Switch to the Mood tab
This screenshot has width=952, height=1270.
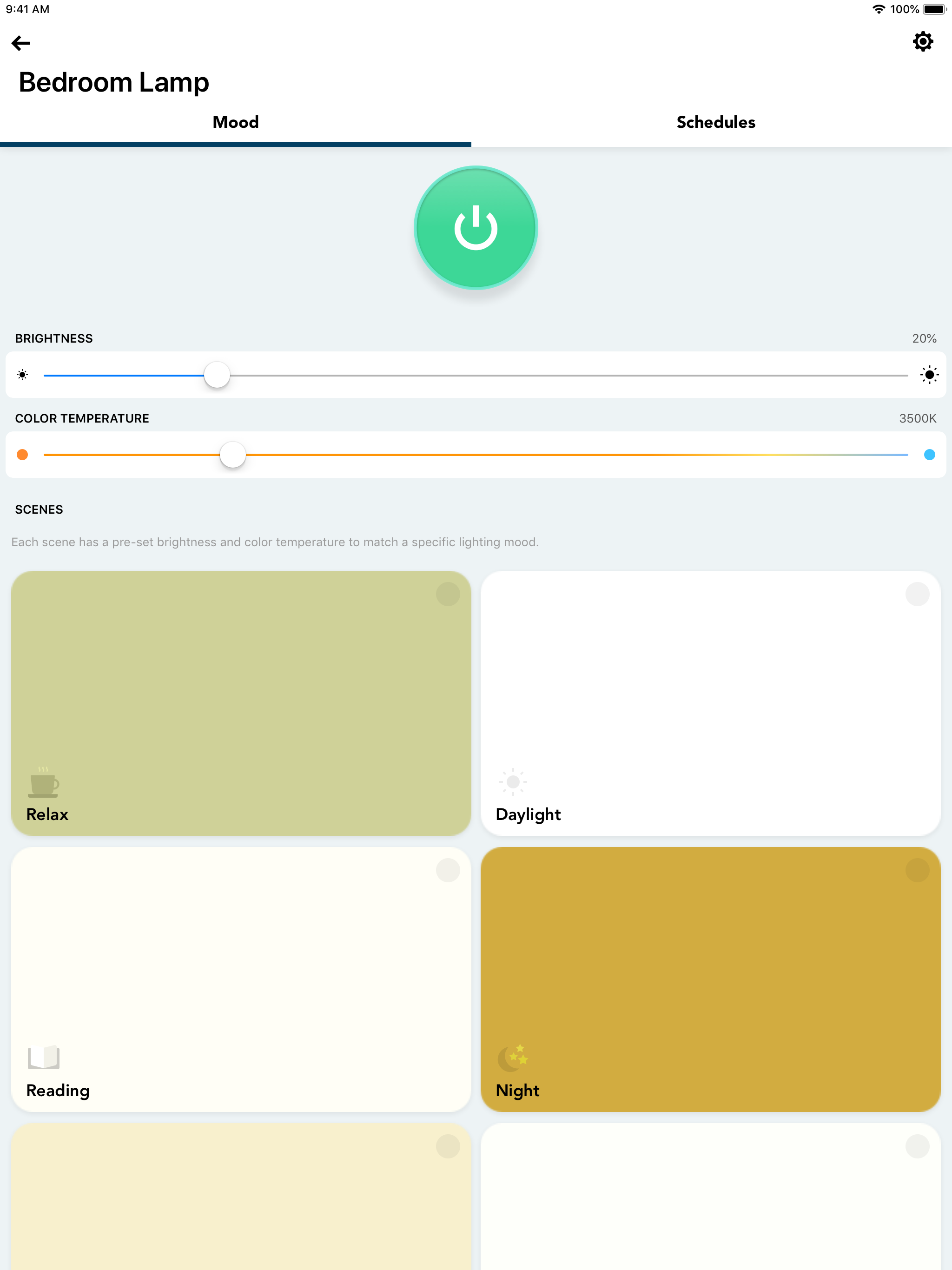click(235, 122)
